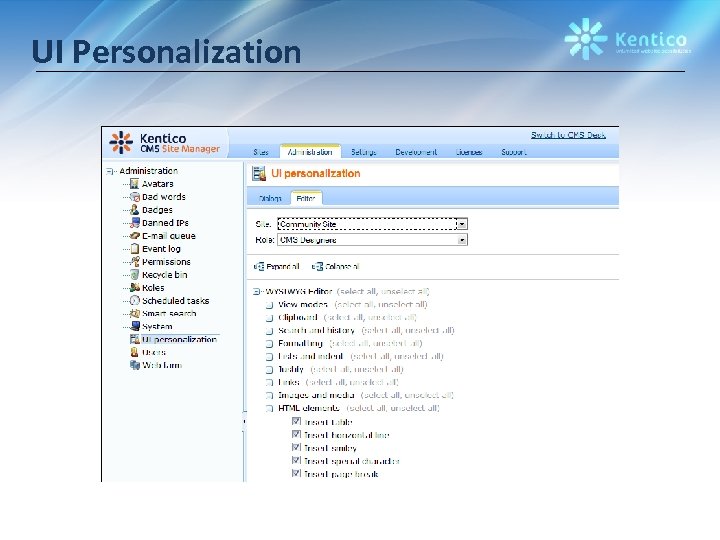Click the Collapse all button
Screen dimensions: 720x540
336,266
